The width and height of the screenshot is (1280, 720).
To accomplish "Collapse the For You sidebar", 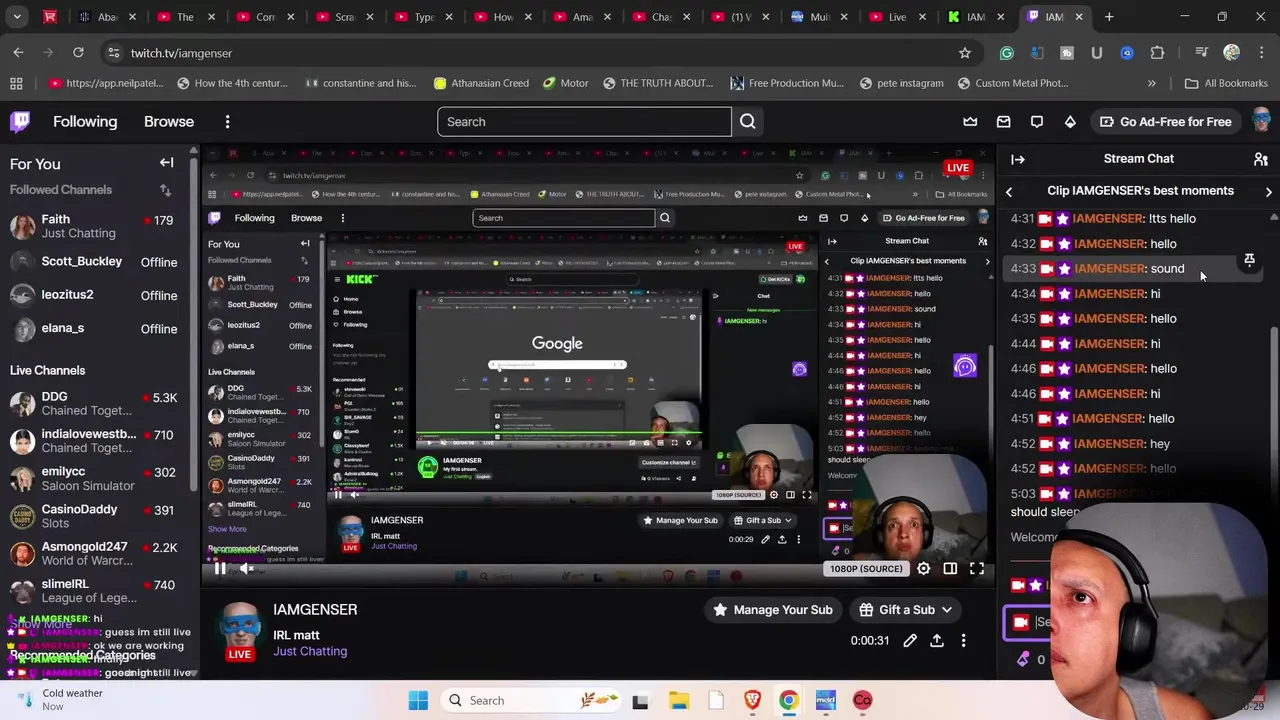I will coord(167,163).
